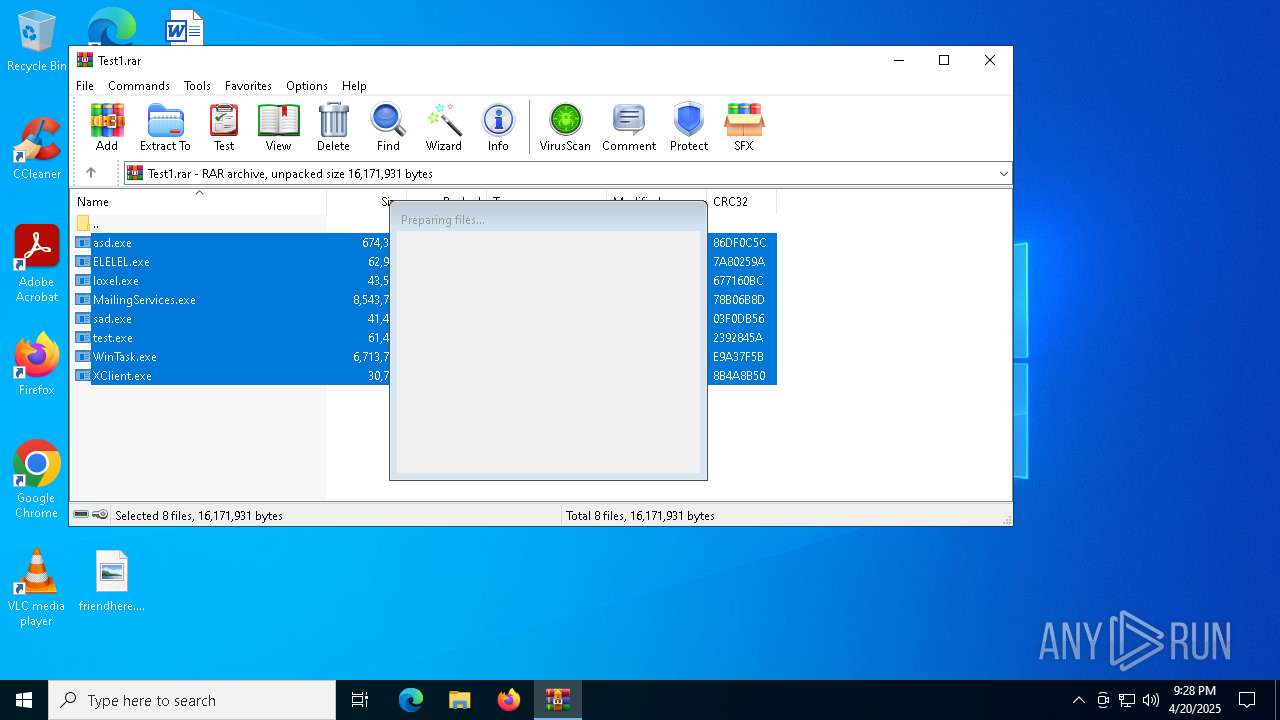Open the notification center
1280x720 pixels.
tap(1247, 700)
